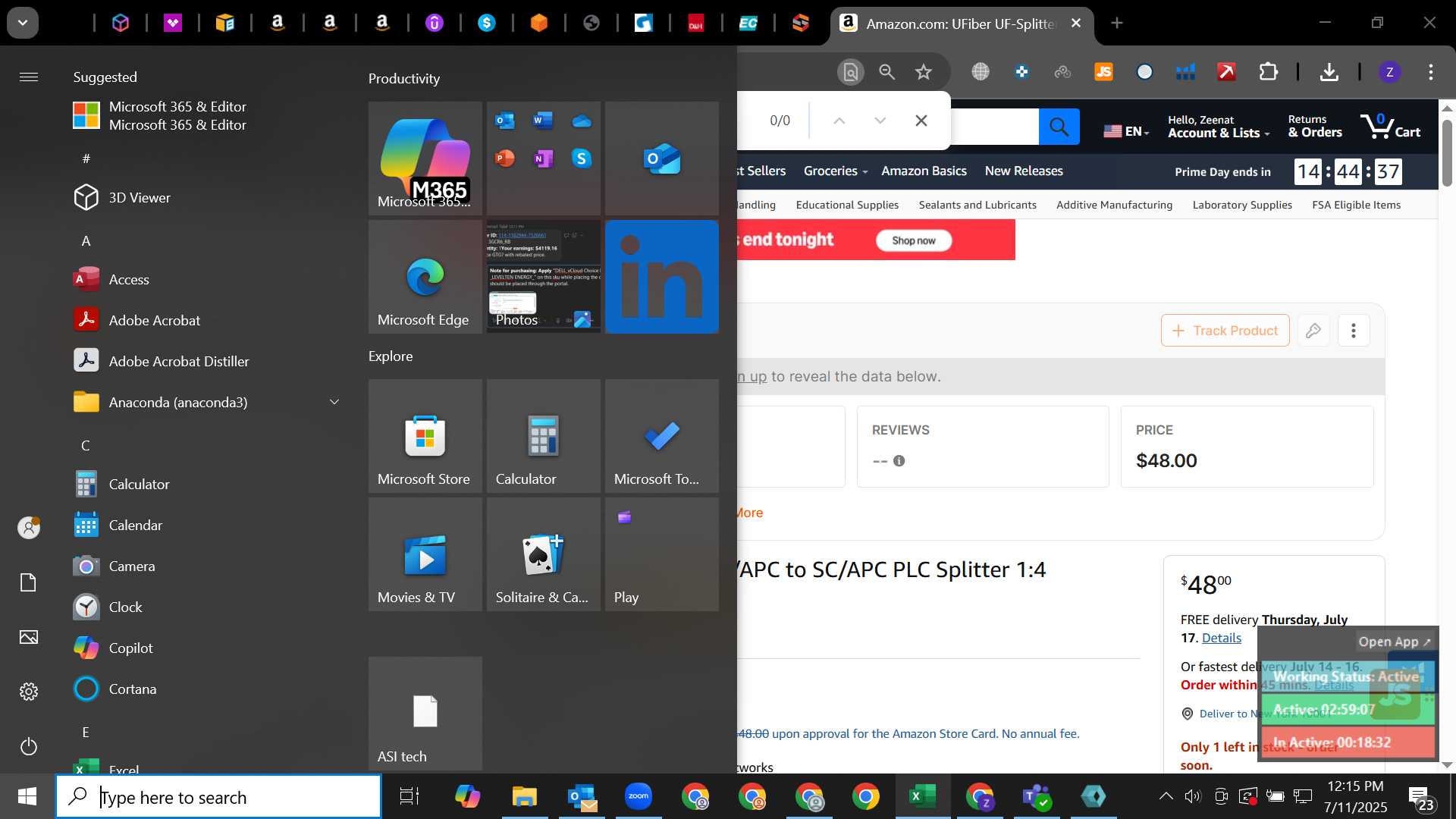Go to Amazon Basics
This screenshot has width=1456, height=819.
pos(924,171)
